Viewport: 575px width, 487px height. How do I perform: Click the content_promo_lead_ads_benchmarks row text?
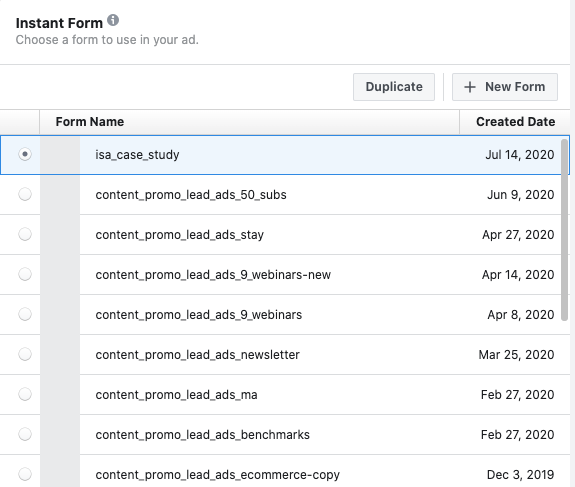click(x=202, y=435)
